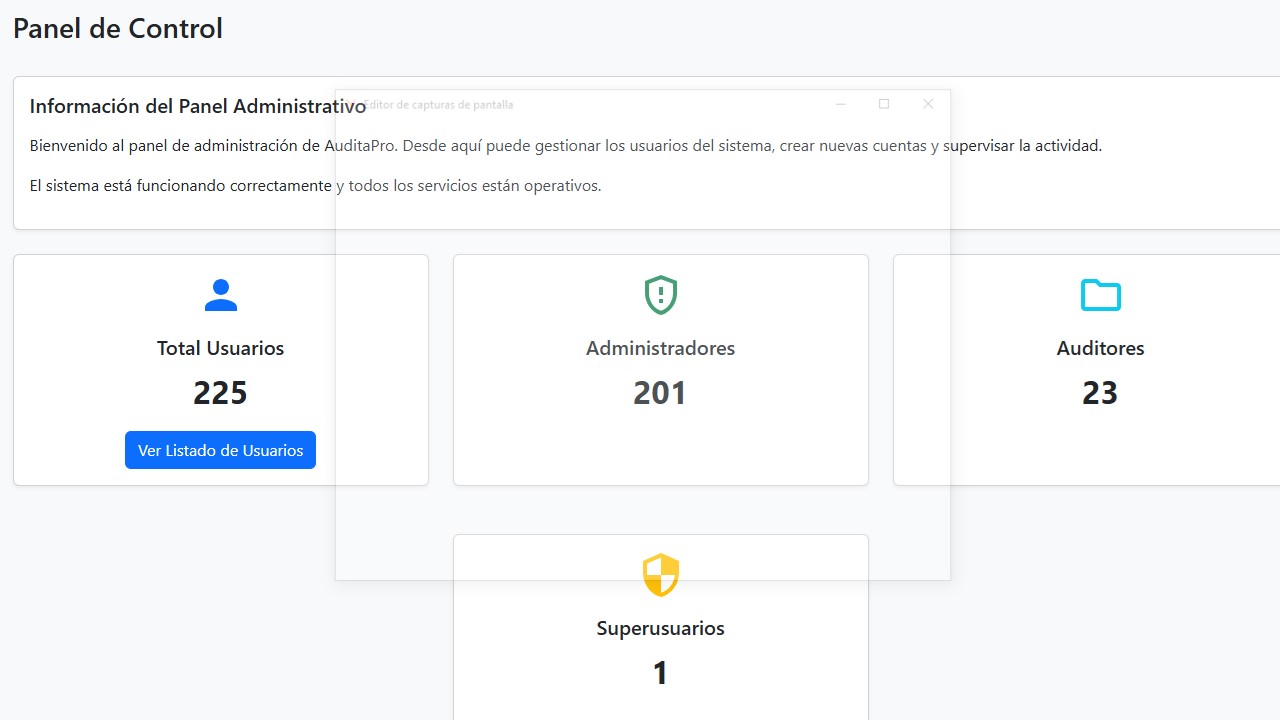Click the 225 total users count
1280x720 pixels.
pos(220,393)
